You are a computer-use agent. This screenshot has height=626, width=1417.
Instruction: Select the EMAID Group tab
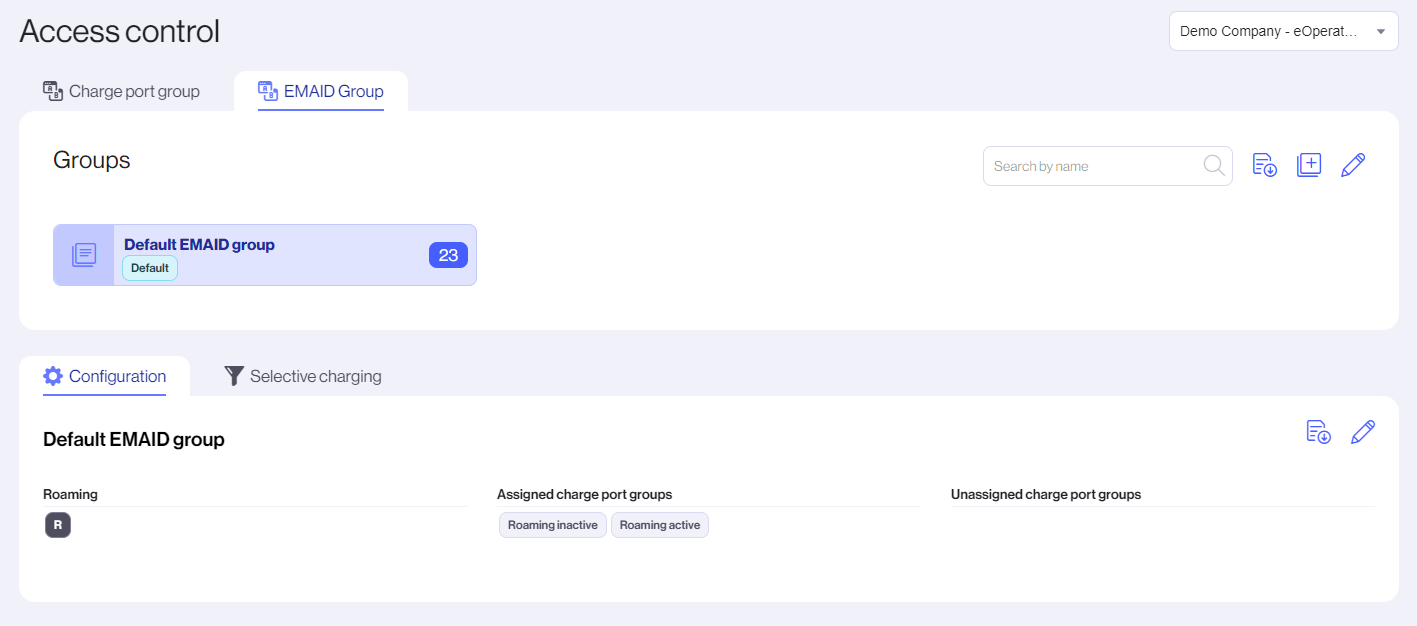tap(321, 91)
